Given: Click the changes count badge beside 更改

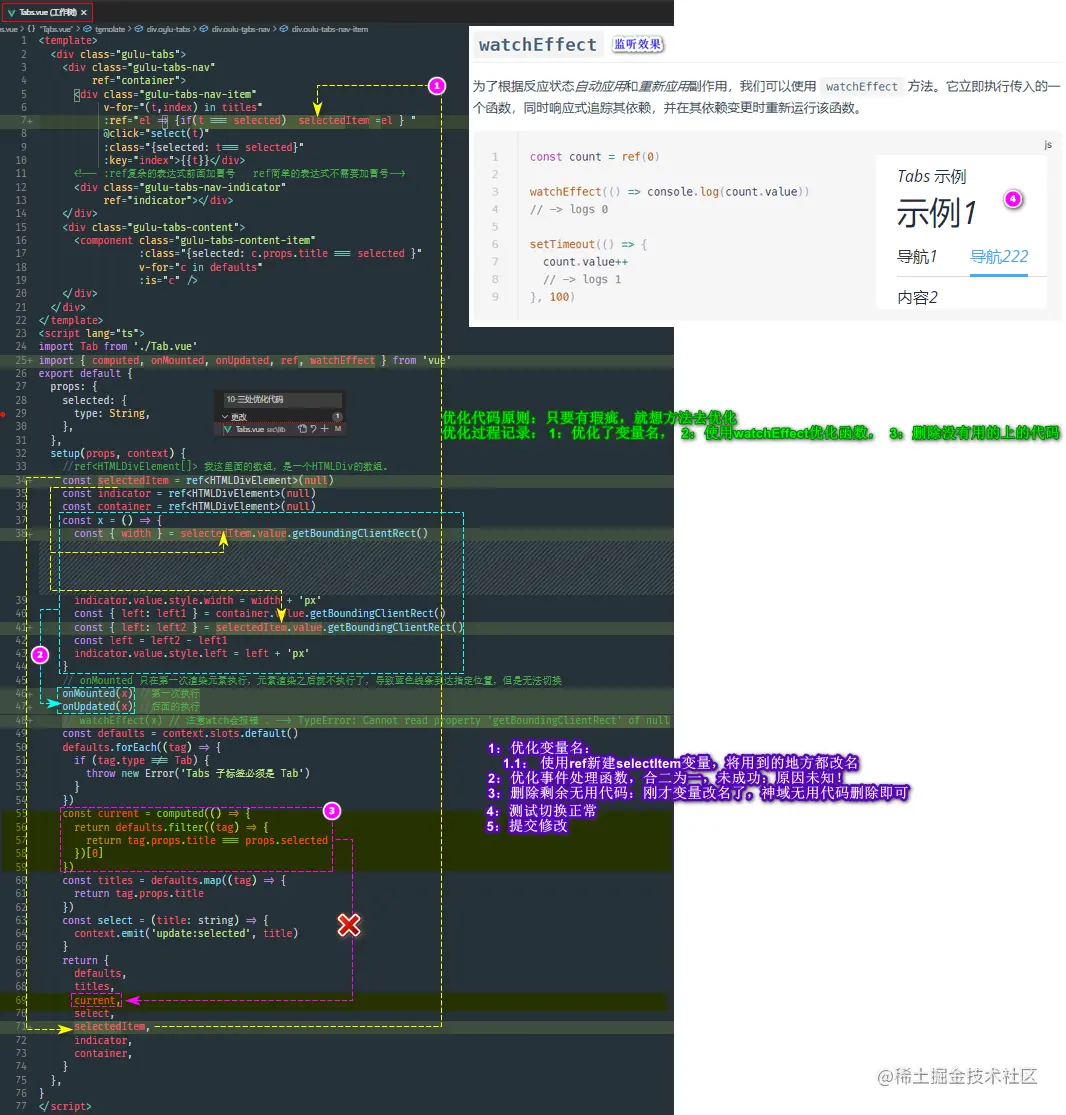Looking at the screenshot, I should 337,416.
